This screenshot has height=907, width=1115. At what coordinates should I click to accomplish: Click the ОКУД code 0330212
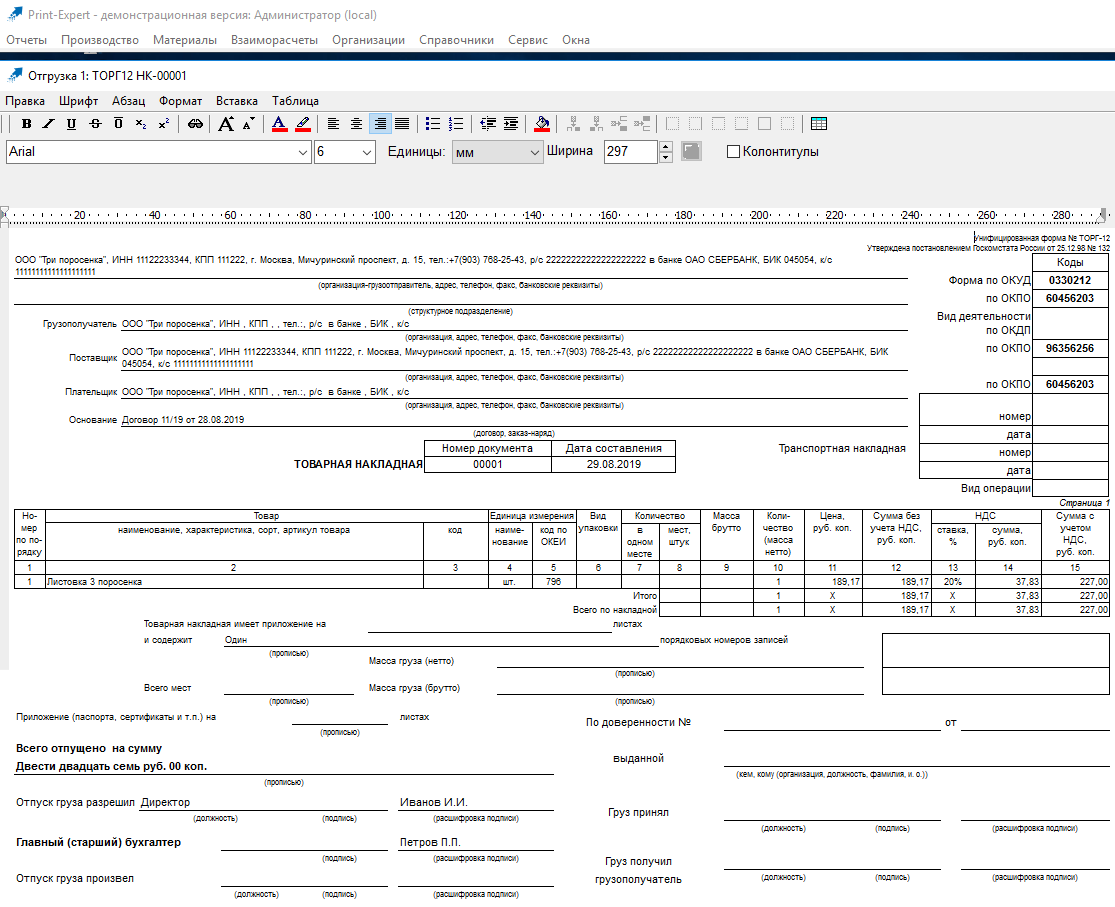point(1069,280)
